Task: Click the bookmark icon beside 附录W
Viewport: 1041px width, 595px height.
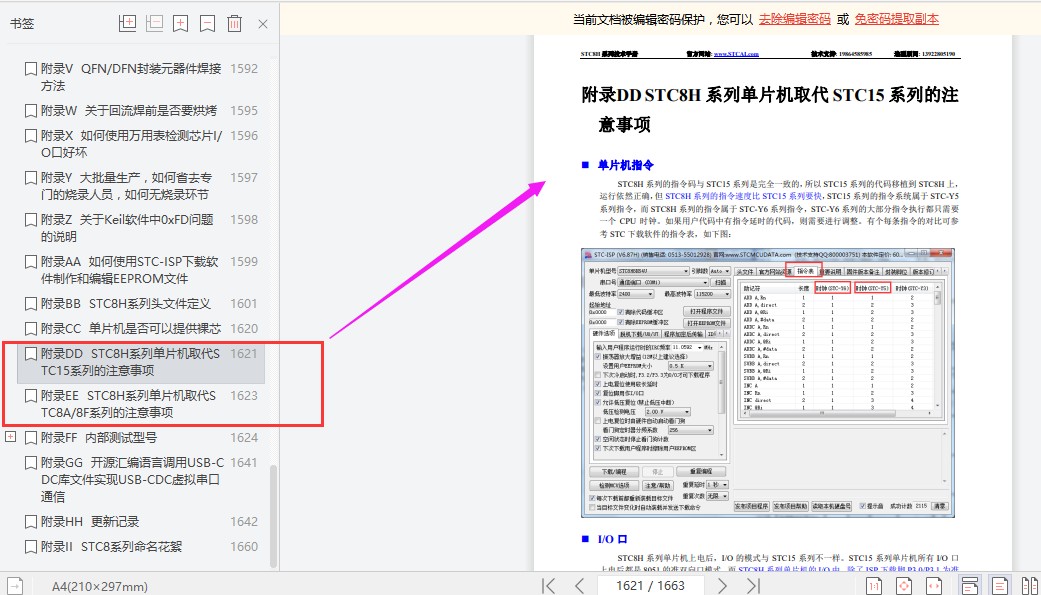Action: point(31,111)
